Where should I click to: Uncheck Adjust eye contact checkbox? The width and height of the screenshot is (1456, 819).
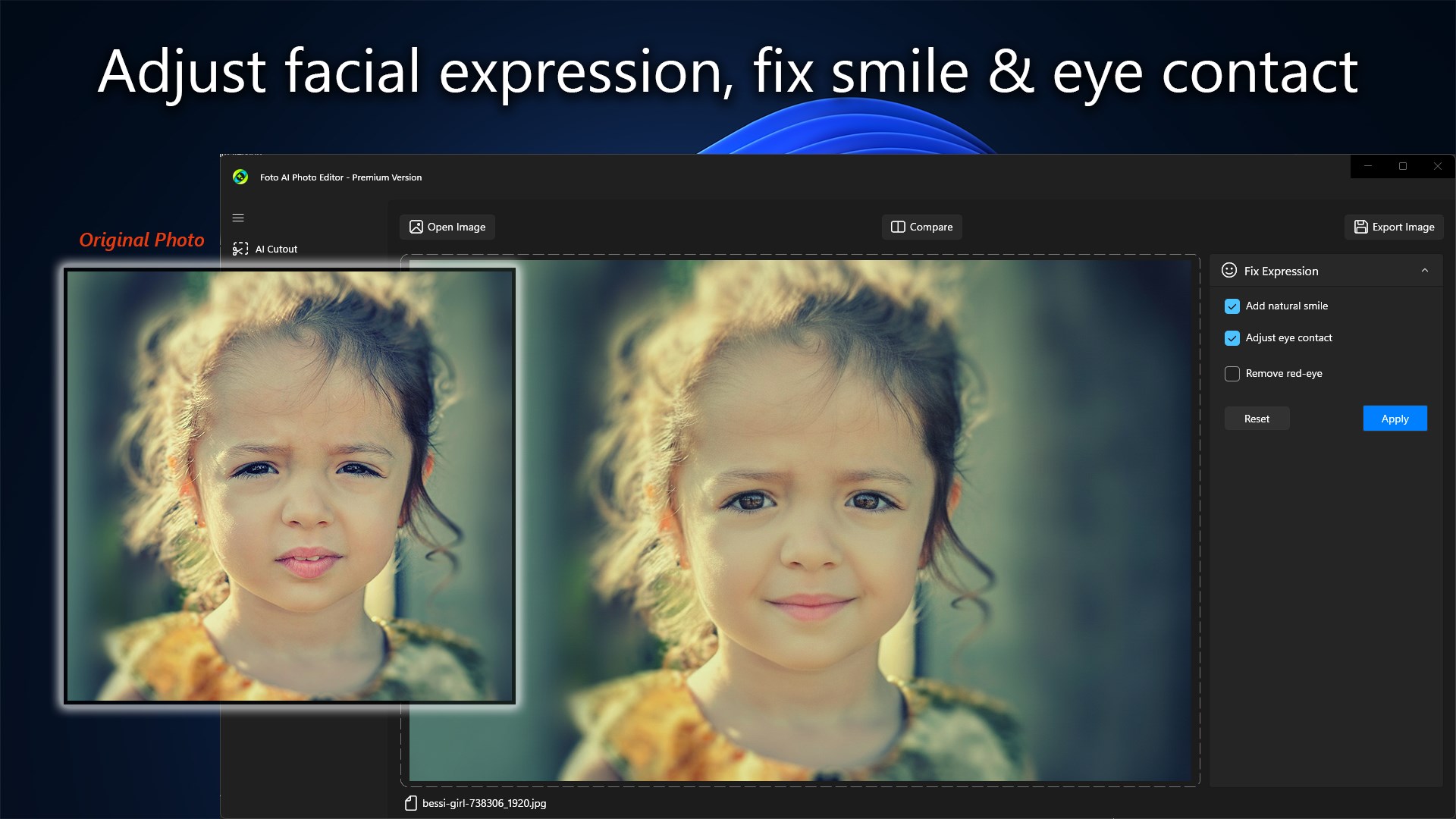1232,338
